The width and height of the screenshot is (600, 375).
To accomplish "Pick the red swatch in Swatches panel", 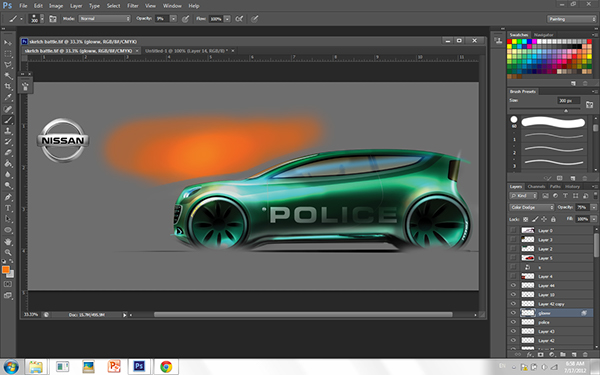I will click(x=510, y=41).
